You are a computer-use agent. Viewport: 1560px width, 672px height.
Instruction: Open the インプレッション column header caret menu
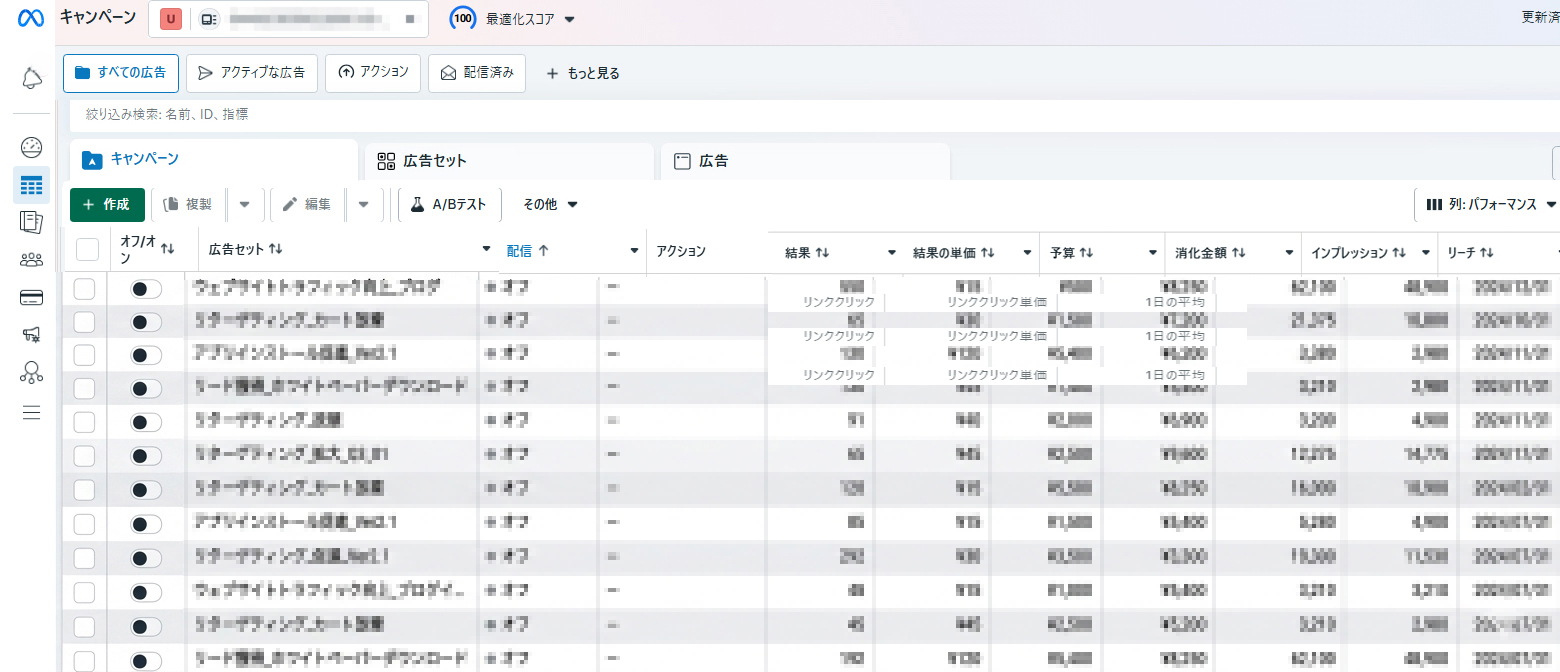click(1425, 253)
